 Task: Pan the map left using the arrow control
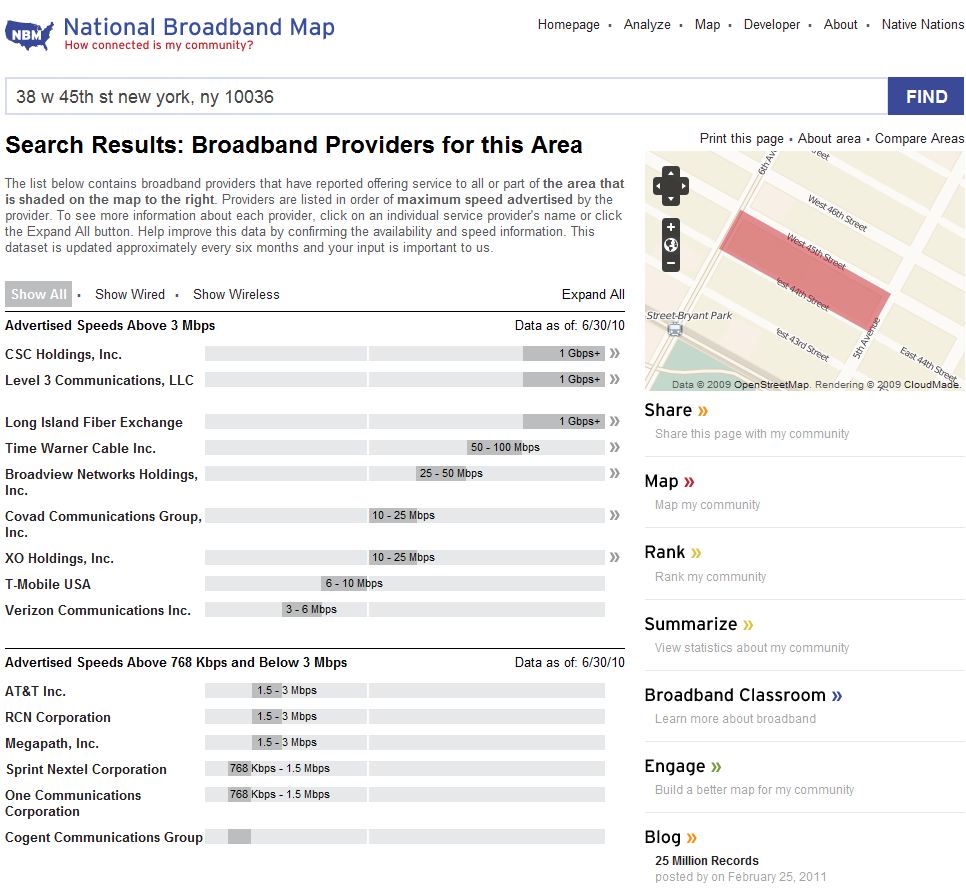click(658, 185)
